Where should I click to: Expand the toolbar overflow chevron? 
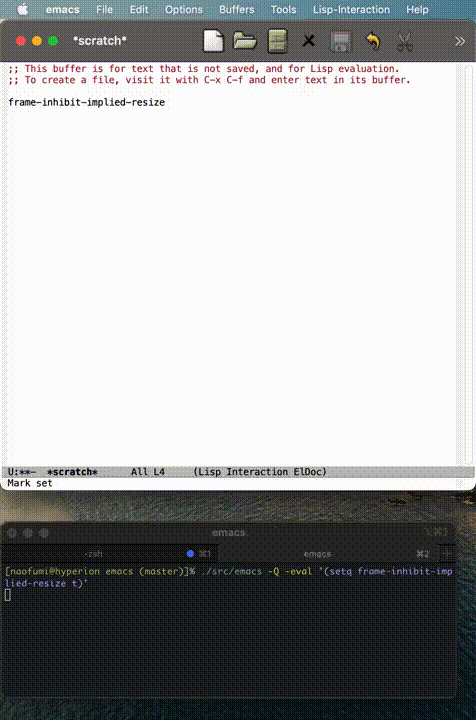pyautogui.click(x=460, y=42)
